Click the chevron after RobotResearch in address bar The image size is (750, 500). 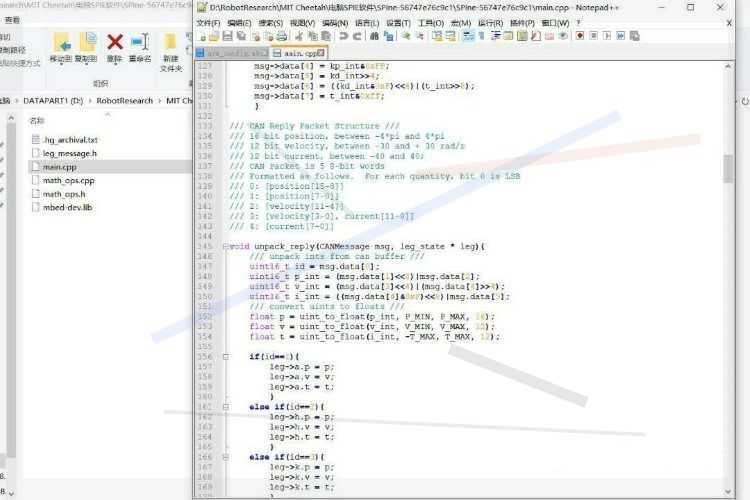160,101
